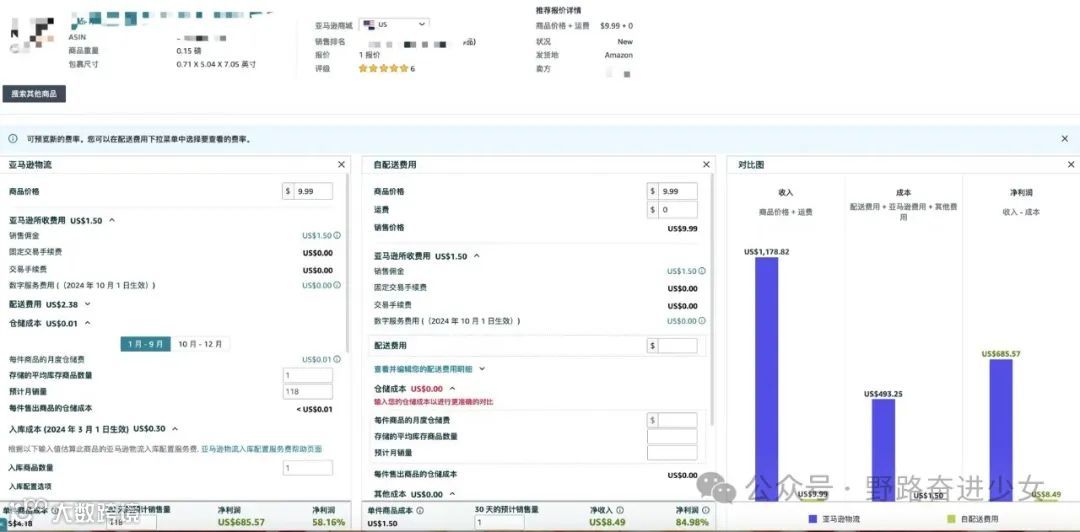Click the 搜索其他商品 button

[34, 94]
